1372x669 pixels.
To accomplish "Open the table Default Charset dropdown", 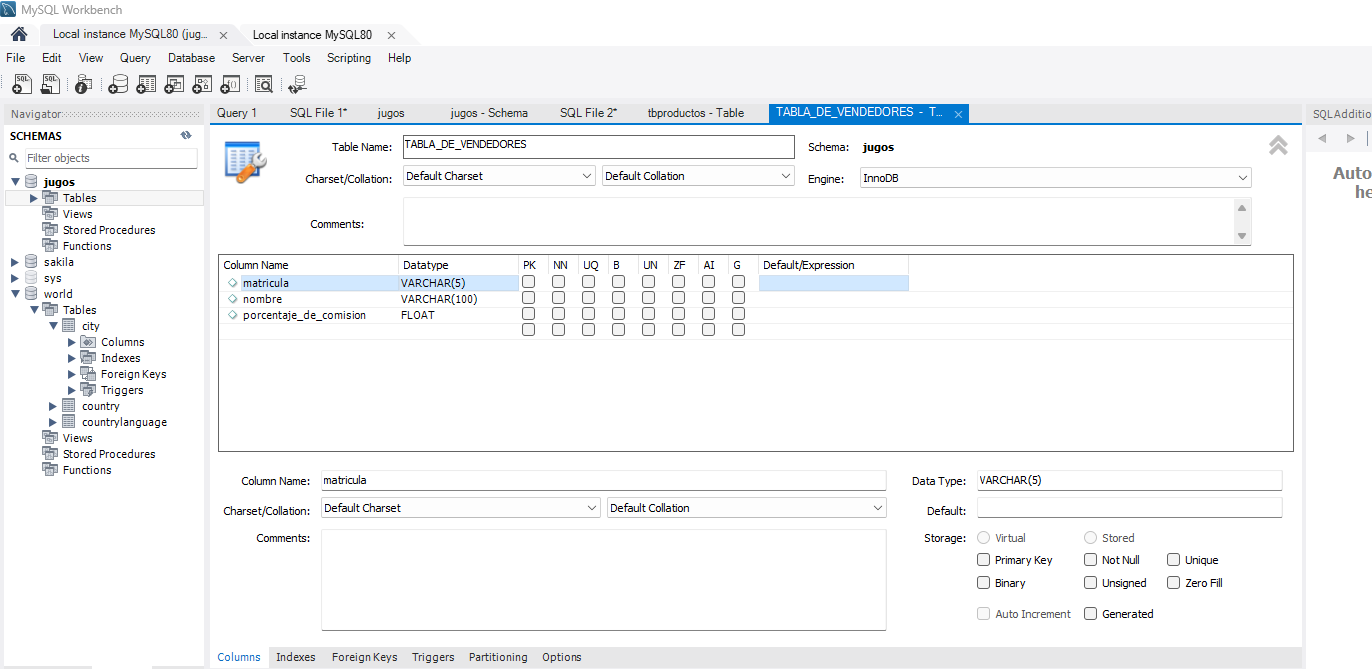I will pyautogui.click(x=499, y=176).
